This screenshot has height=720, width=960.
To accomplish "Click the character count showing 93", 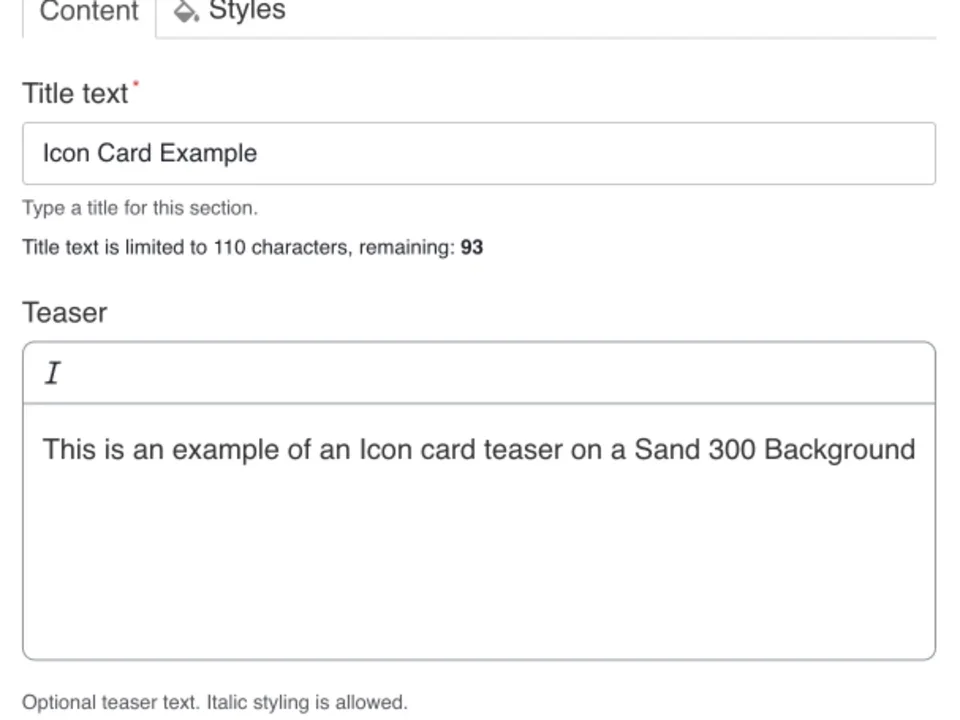I will click(474, 247).
